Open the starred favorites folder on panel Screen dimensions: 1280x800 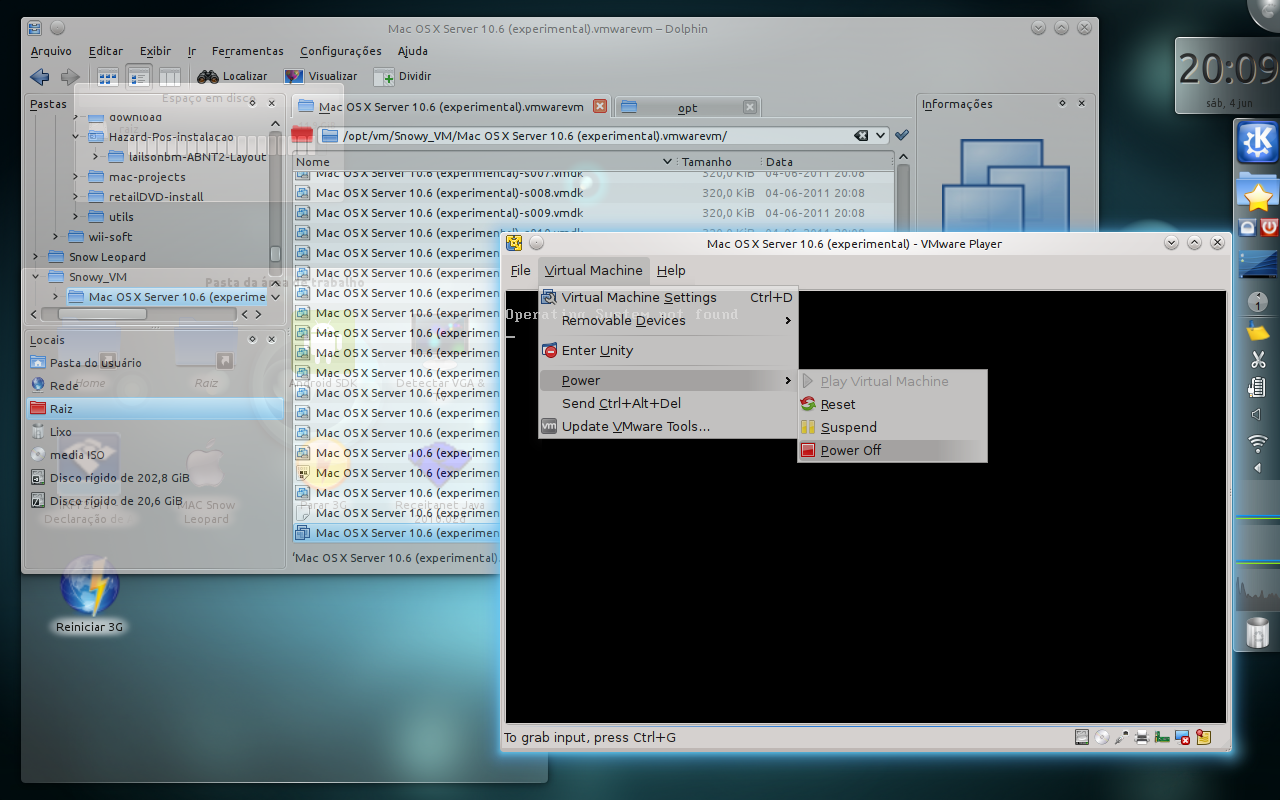(x=1257, y=193)
